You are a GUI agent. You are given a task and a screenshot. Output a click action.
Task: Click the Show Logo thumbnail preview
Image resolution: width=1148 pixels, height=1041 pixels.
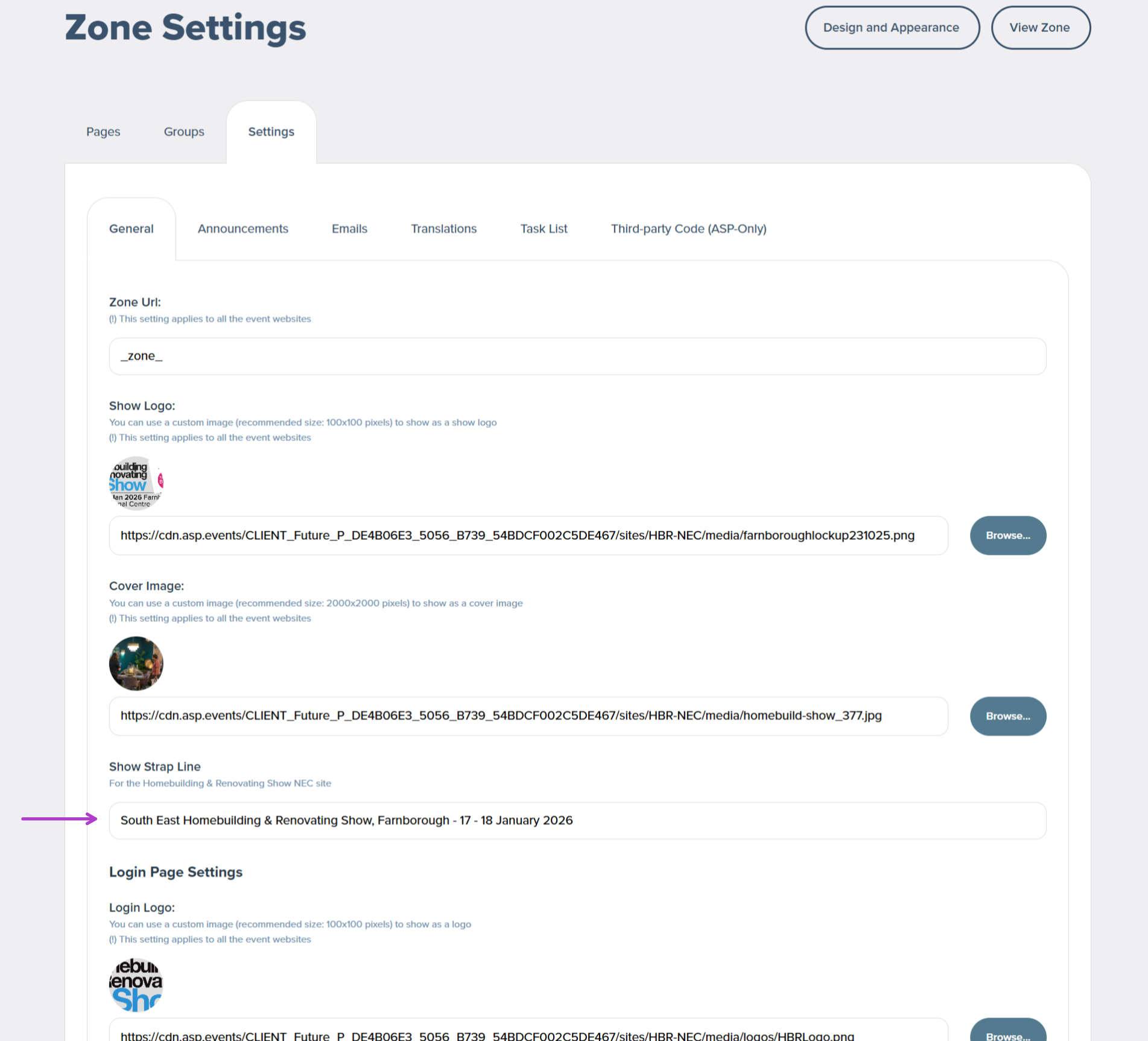pos(135,483)
